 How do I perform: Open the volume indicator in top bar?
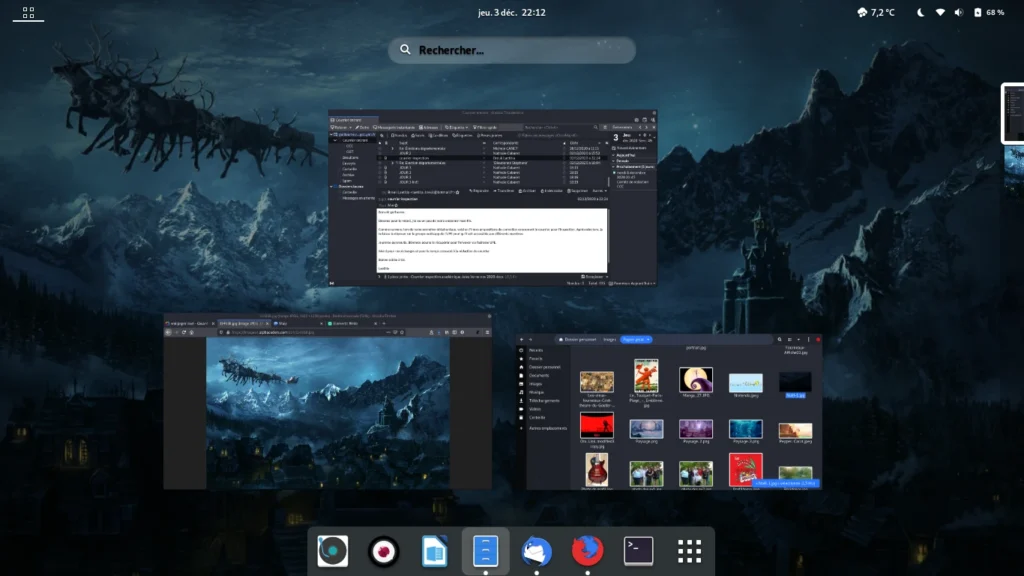(x=960, y=13)
